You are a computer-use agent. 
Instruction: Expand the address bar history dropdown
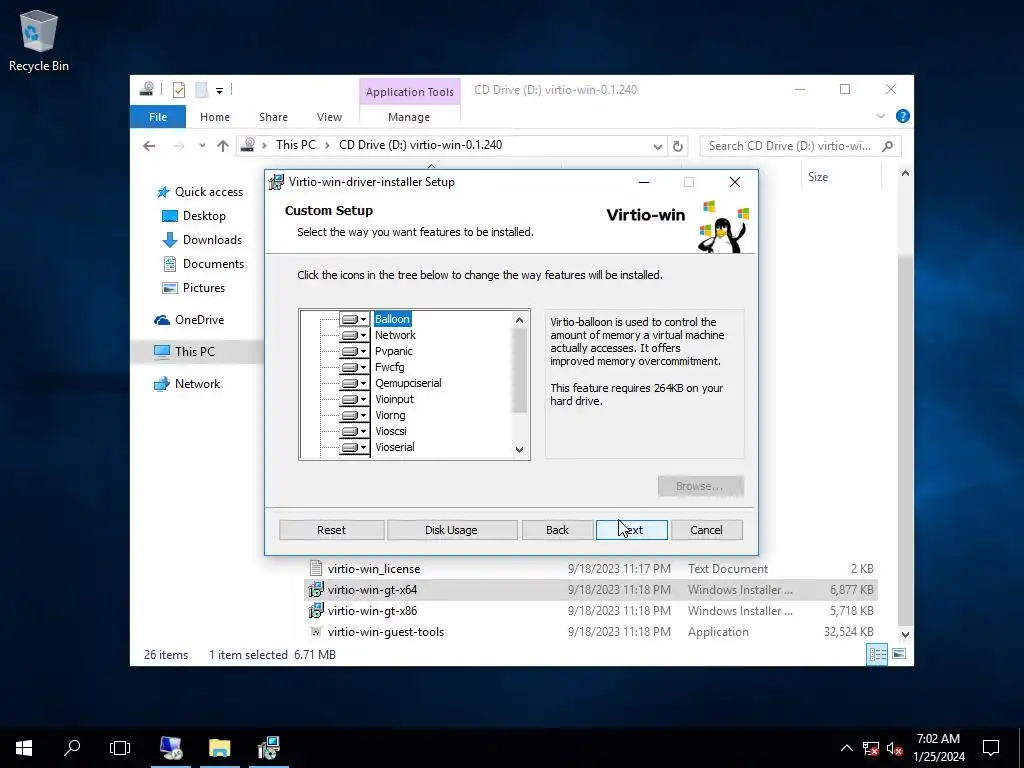pos(658,146)
